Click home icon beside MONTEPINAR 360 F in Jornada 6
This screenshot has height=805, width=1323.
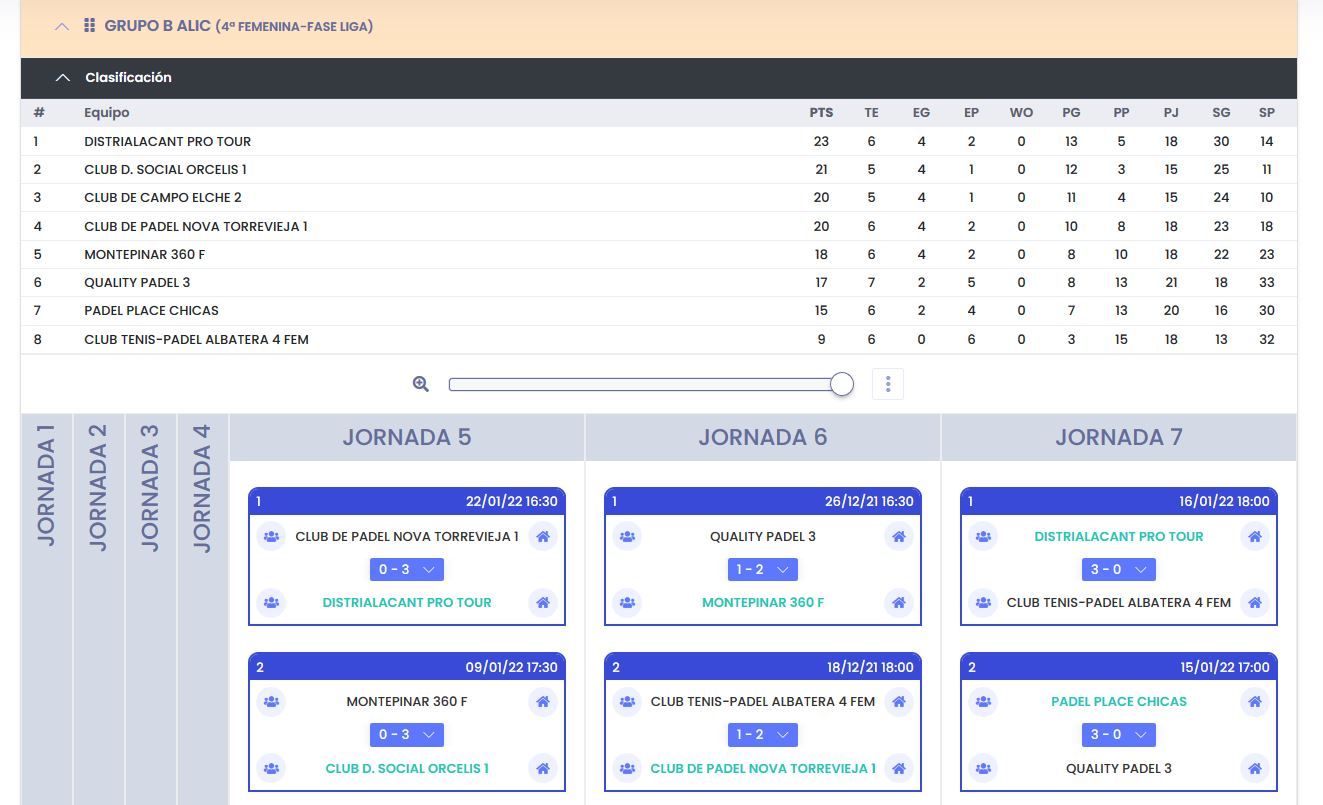pos(899,603)
